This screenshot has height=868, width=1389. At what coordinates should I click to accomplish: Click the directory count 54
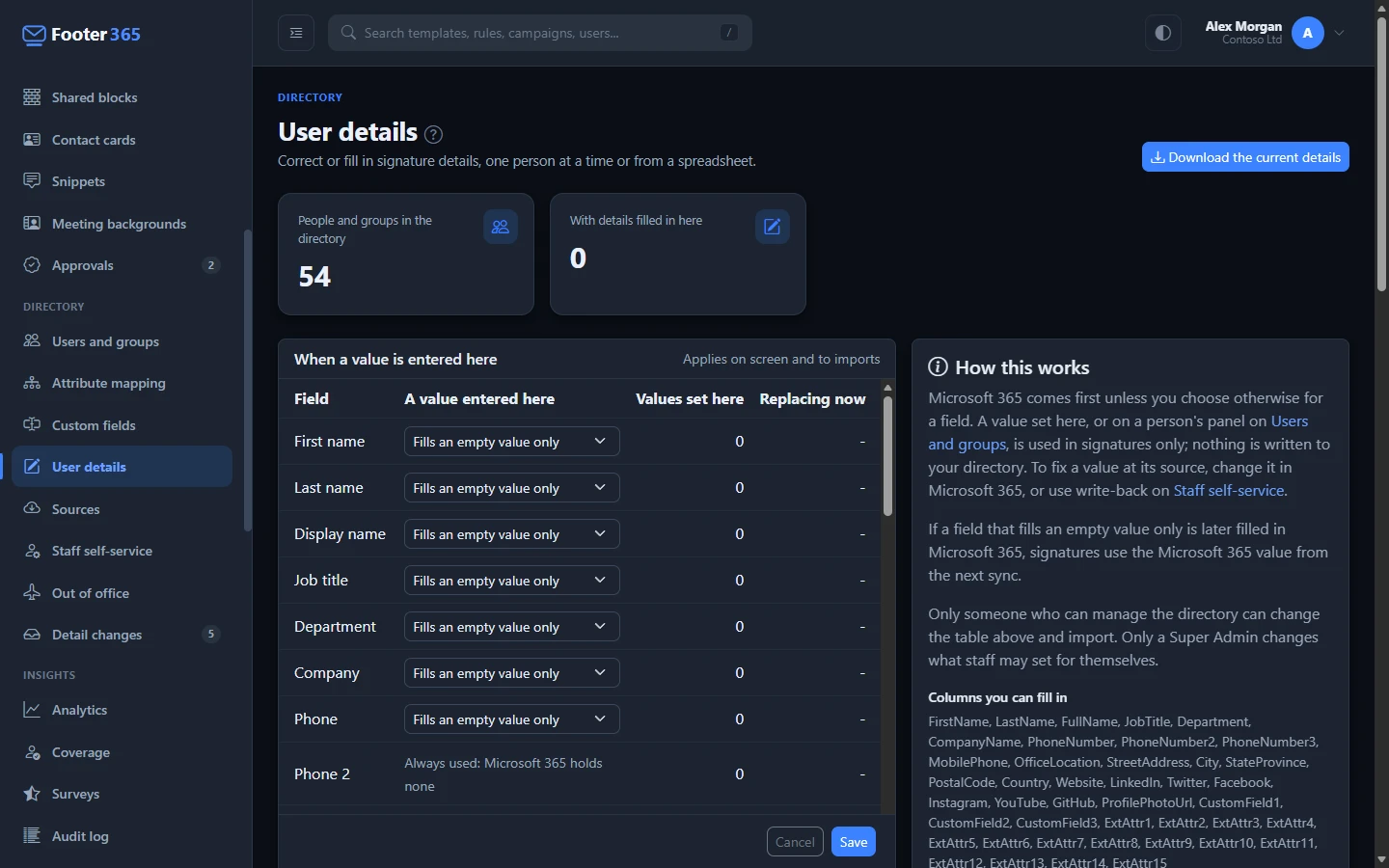point(314,277)
